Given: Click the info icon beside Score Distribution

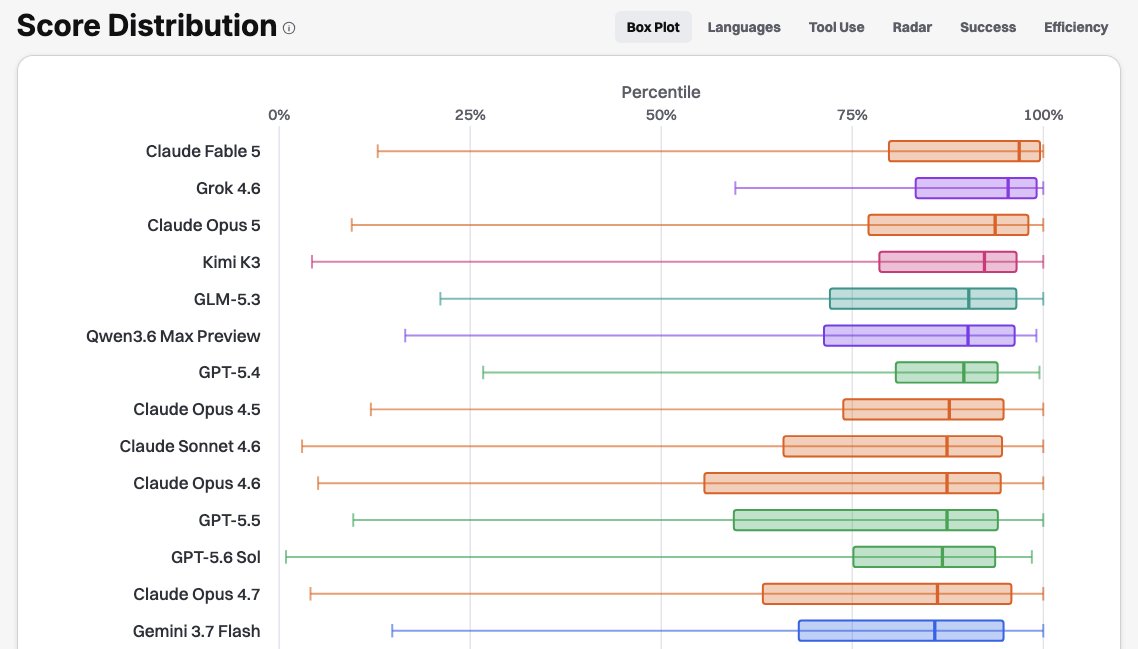Looking at the screenshot, I should [x=289, y=28].
